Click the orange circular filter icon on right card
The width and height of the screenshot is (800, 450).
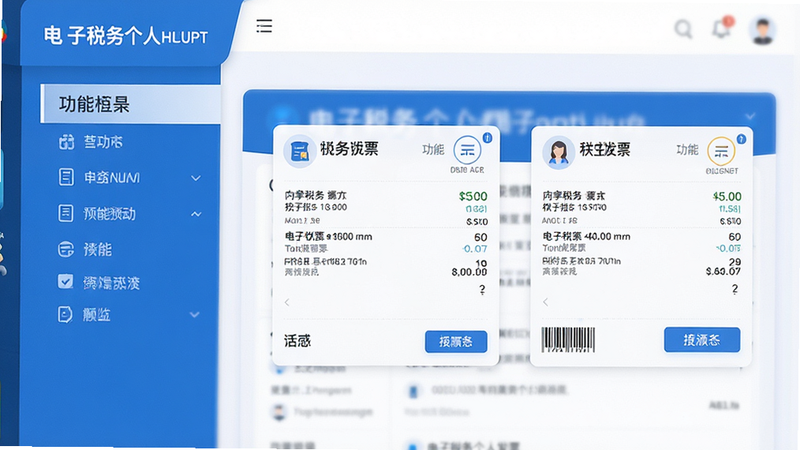[x=721, y=151]
